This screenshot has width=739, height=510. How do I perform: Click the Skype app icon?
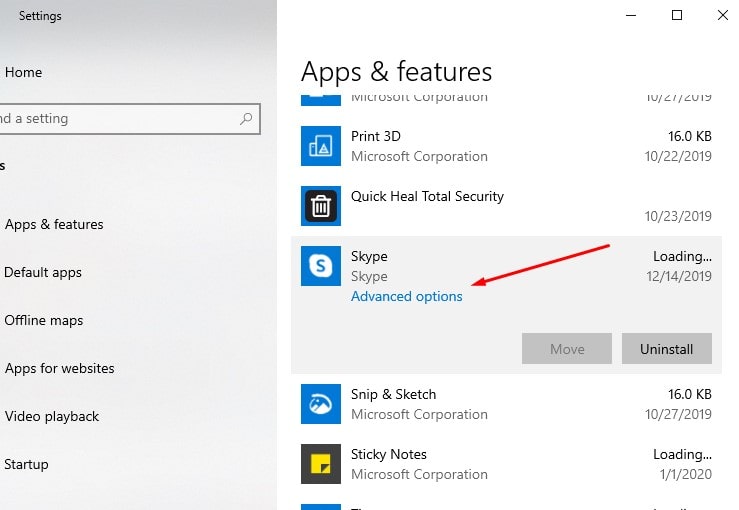click(320, 266)
